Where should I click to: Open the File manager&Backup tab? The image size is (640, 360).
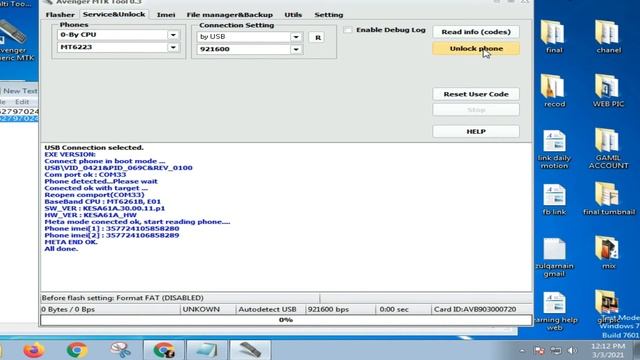pyautogui.click(x=230, y=15)
